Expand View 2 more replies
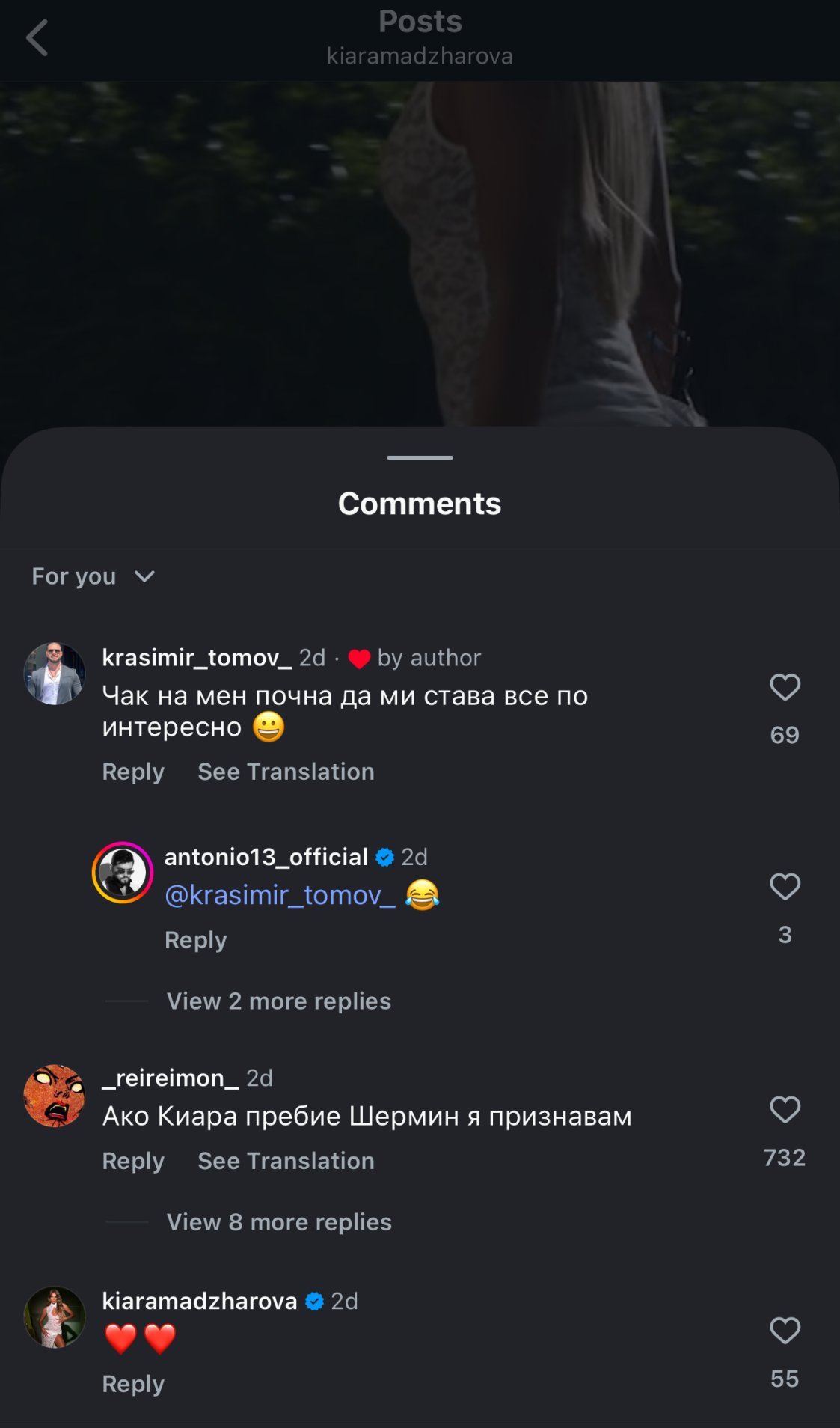 point(278,1001)
